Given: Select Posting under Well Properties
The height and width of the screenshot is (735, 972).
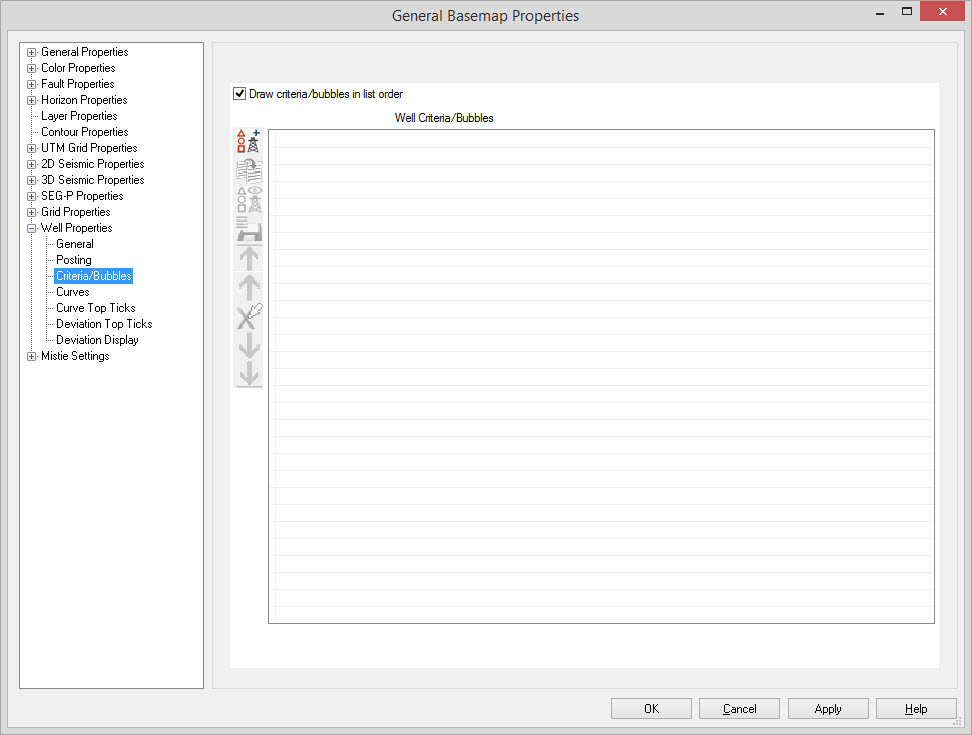Looking at the screenshot, I should coord(74,260).
